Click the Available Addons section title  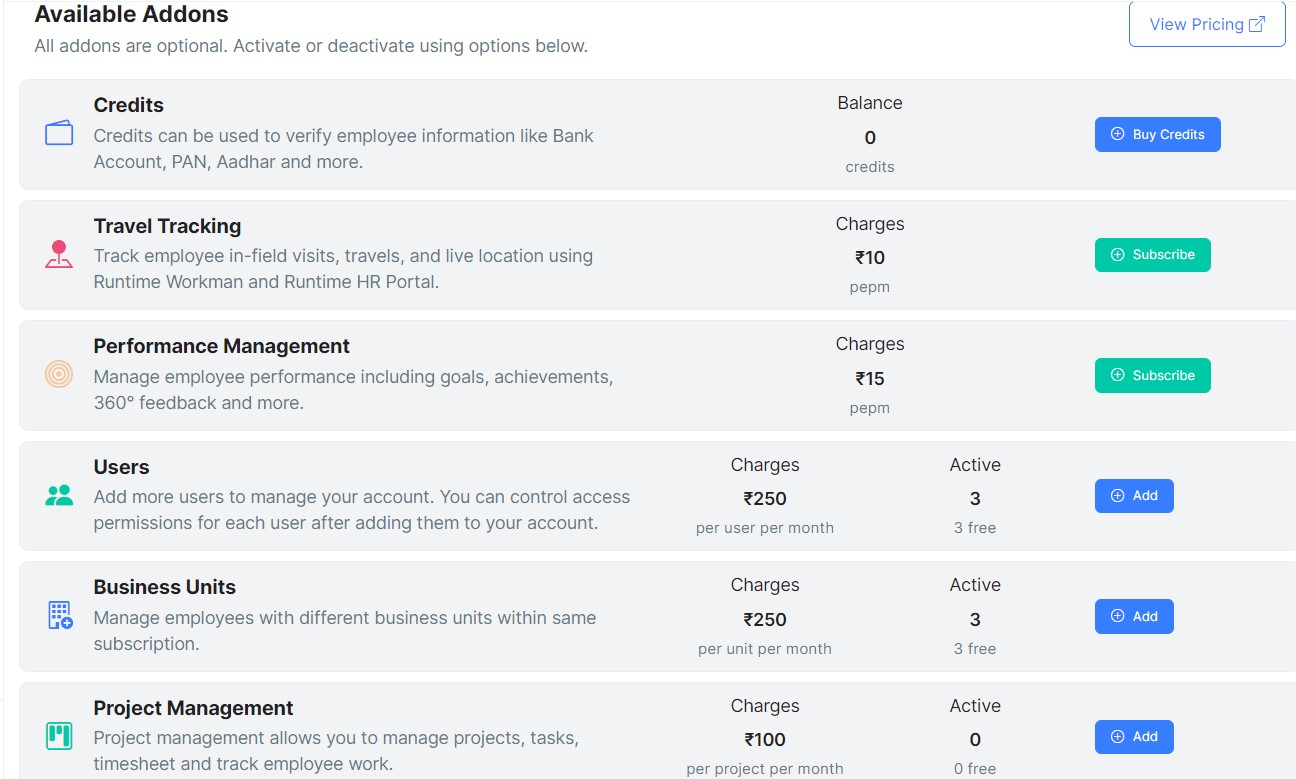pyautogui.click(x=131, y=15)
